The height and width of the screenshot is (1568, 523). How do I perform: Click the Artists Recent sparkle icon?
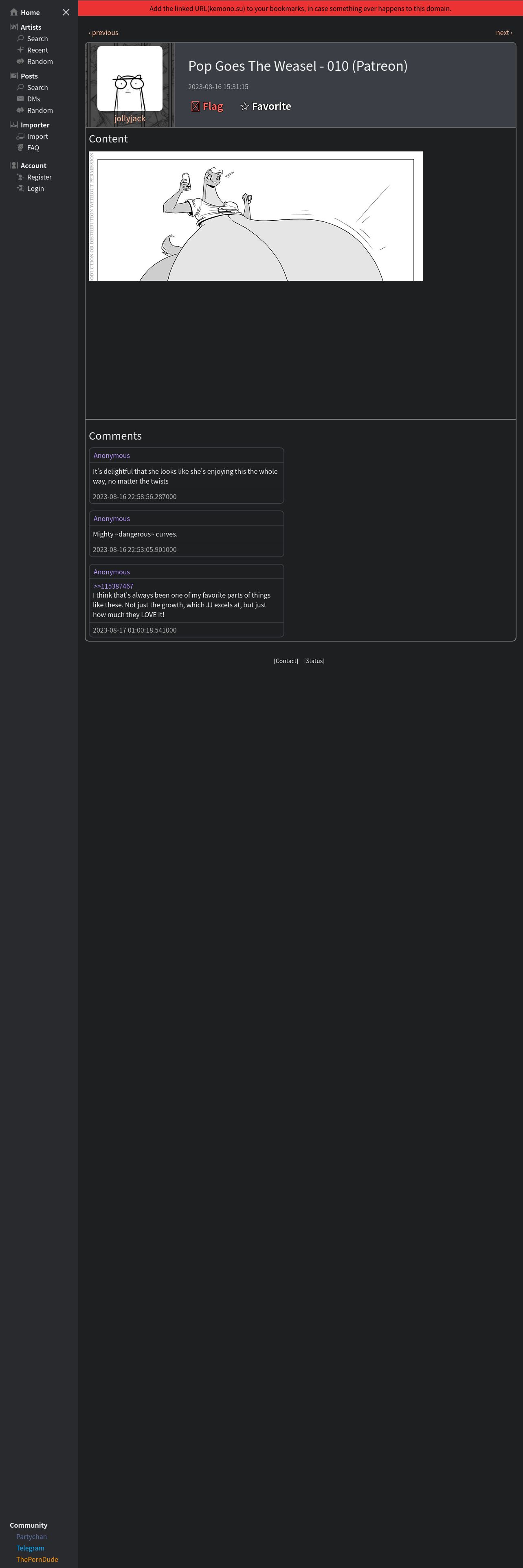point(21,50)
